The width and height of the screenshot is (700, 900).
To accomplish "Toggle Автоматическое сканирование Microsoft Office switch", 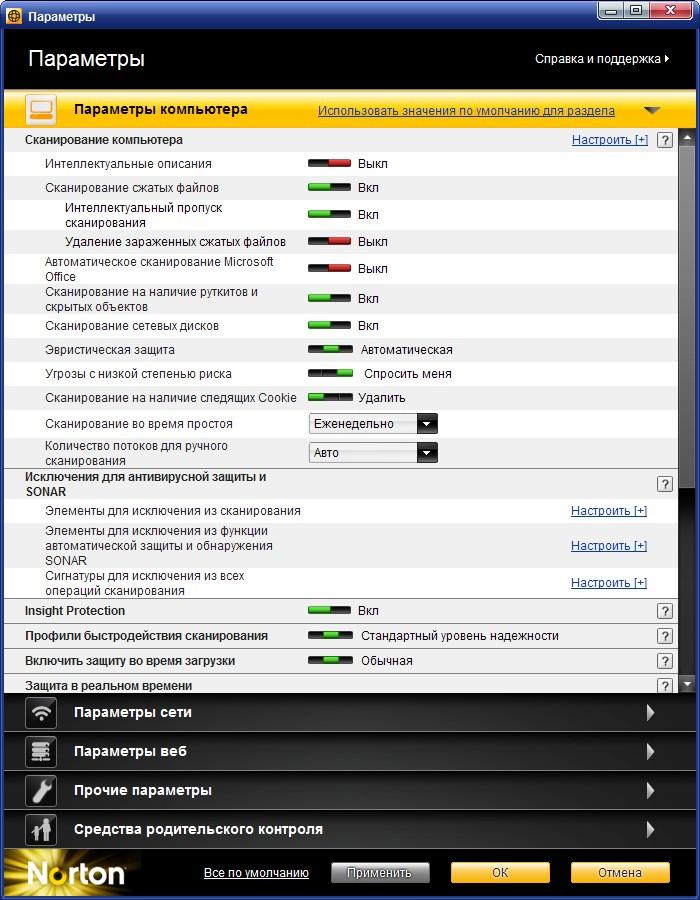I will pos(329,269).
